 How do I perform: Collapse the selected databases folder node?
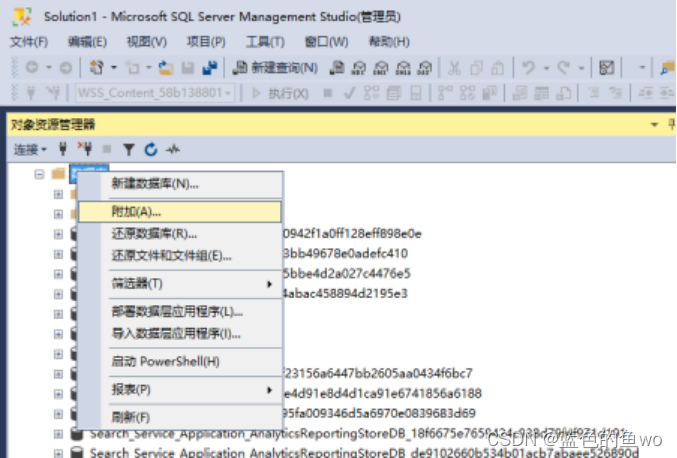pos(39,174)
